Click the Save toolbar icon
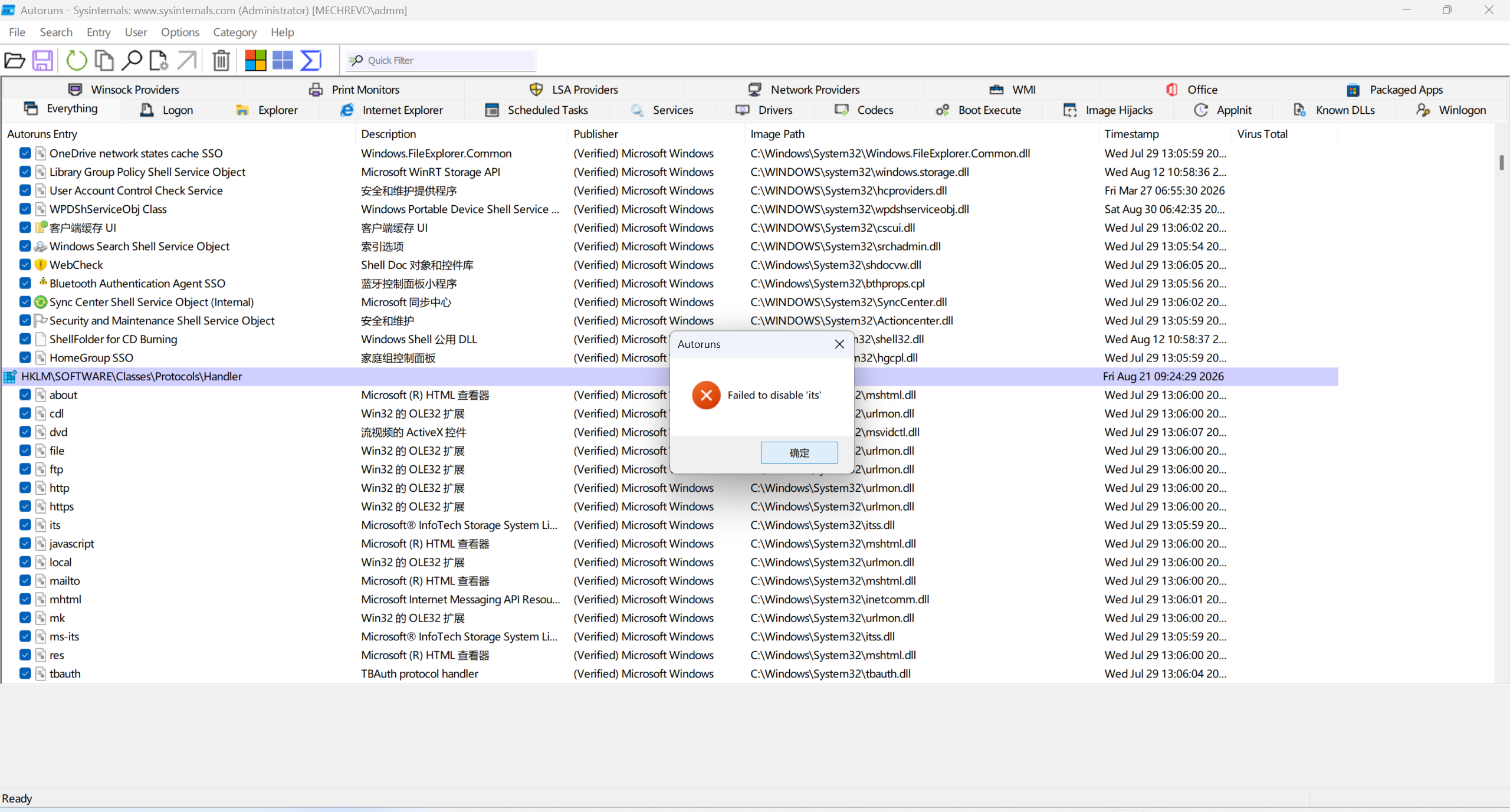The height and width of the screenshot is (812, 1510). coord(42,60)
